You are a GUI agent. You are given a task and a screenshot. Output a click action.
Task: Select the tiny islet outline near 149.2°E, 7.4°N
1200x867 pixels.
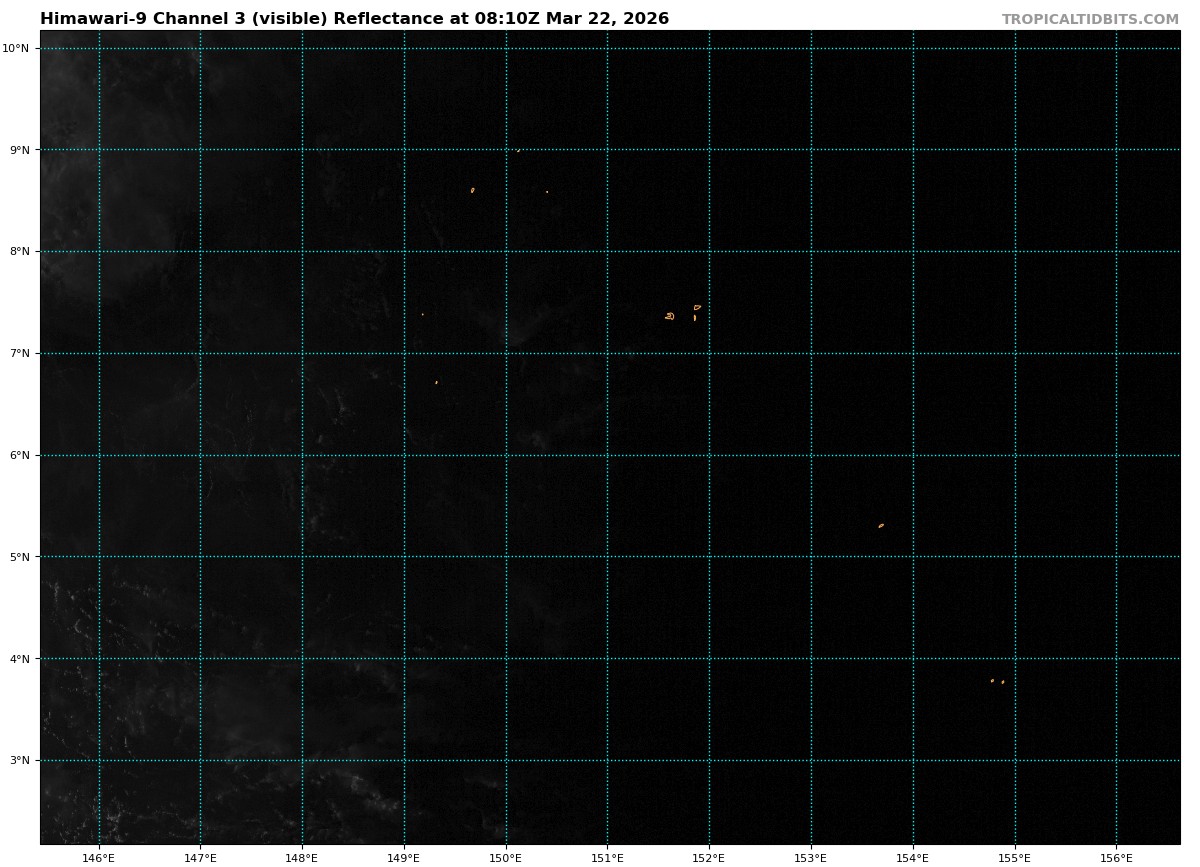[x=422, y=314]
